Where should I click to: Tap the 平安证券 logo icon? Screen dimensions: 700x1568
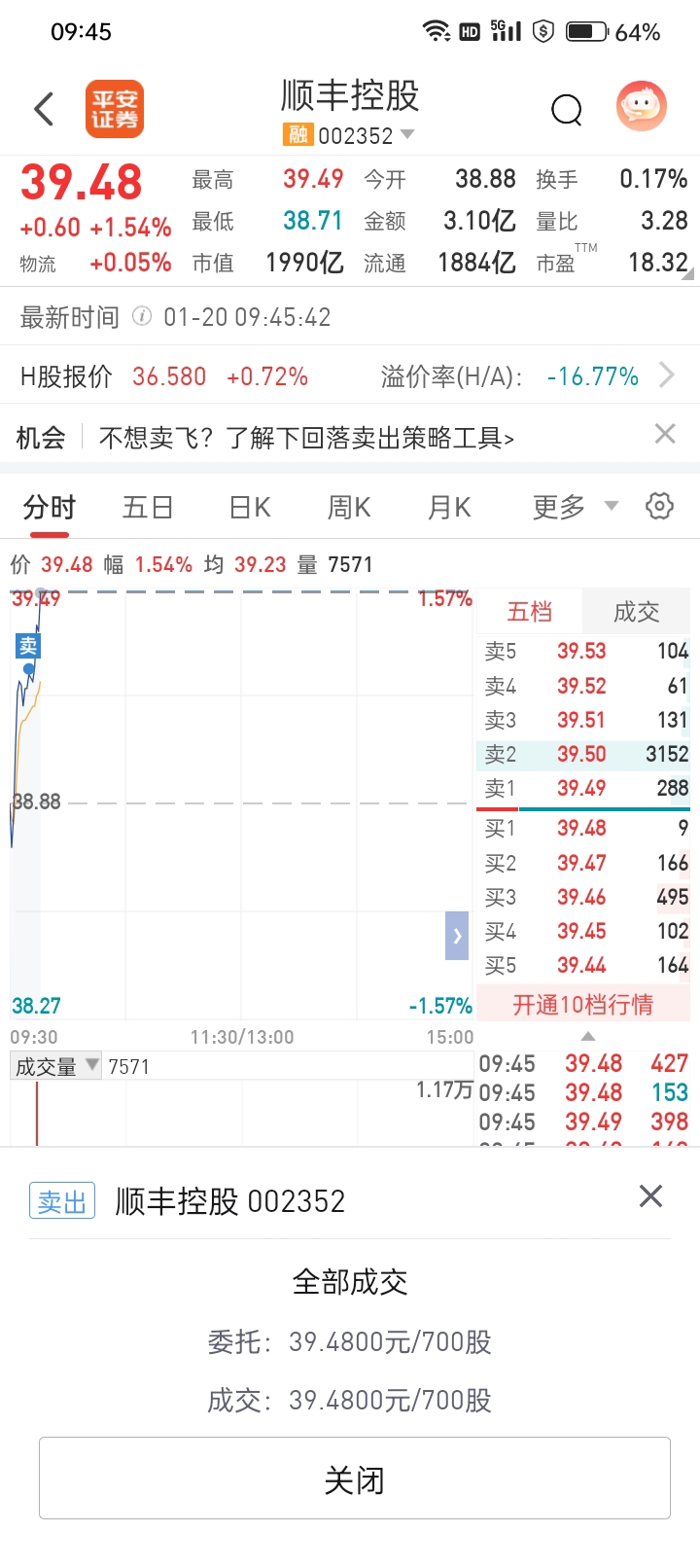tap(115, 109)
